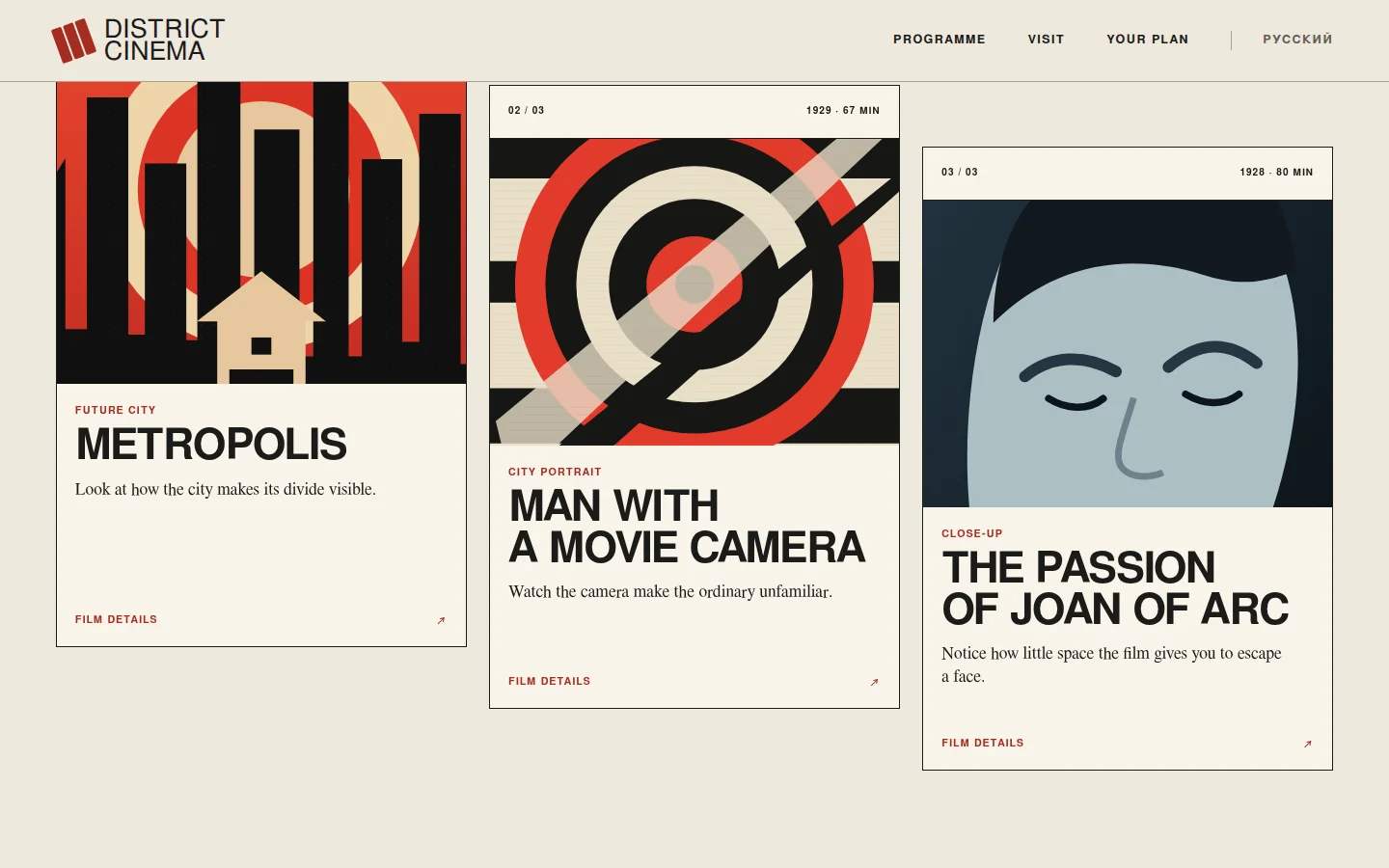Click 'Look at how the city makes its divide visible.'
The height and width of the screenshot is (868, 1389).
[x=226, y=489]
